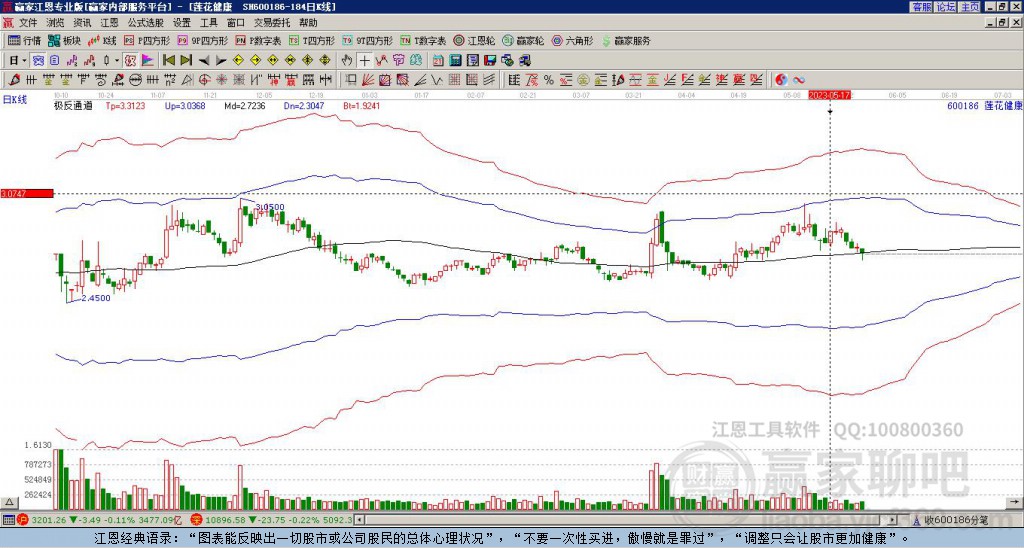Click the right arrow beside volume panel

(x=1014, y=502)
